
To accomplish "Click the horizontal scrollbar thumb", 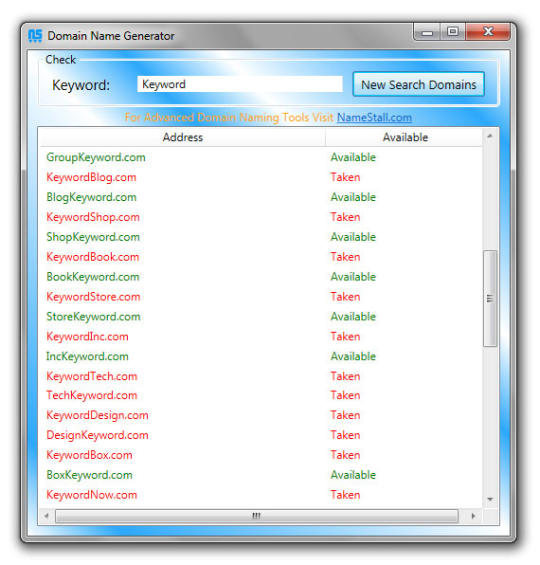I will (256, 516).
